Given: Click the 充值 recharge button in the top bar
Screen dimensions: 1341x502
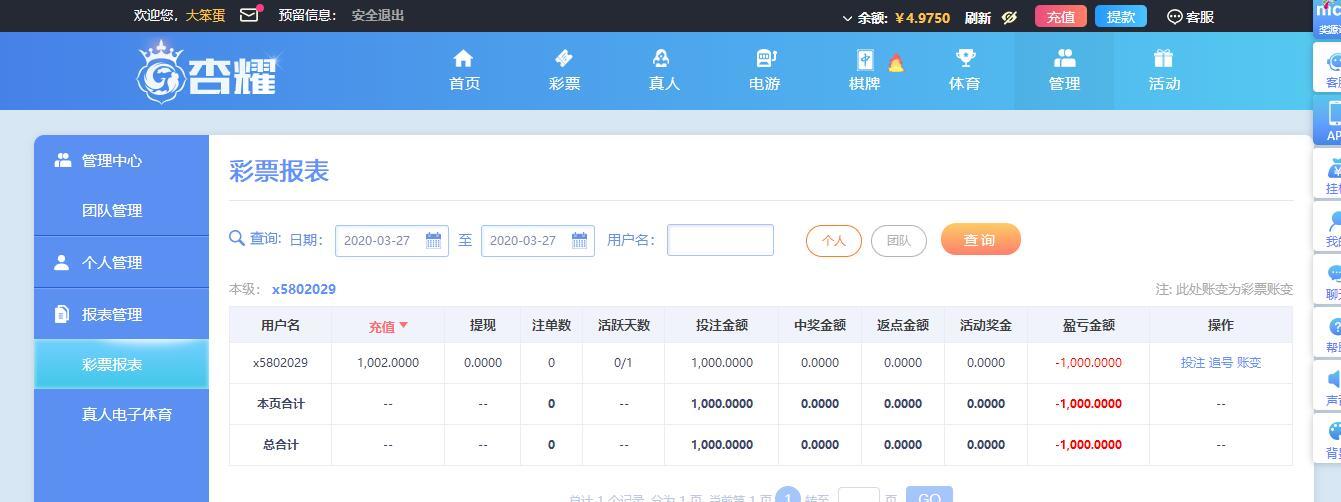Looking at the screenshot, I should tap(1061, 16).
